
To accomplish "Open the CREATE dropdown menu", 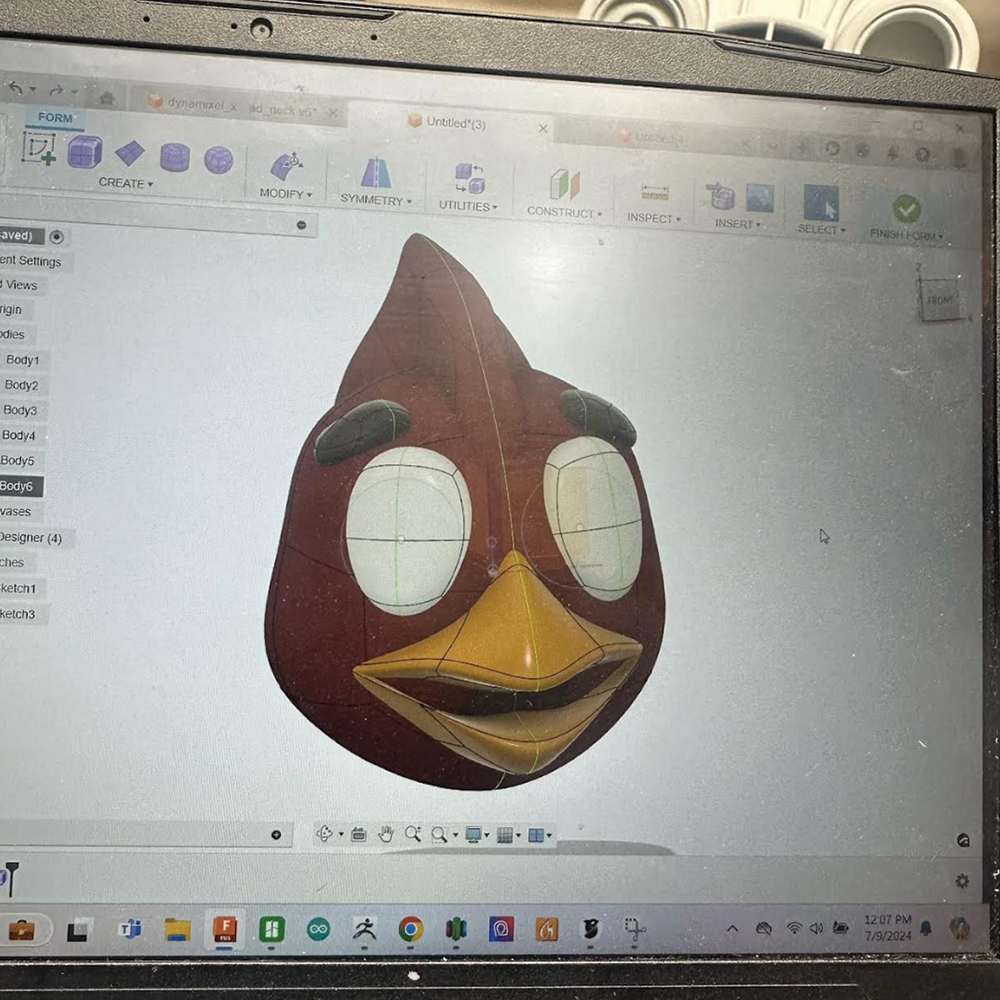I will click(125, 184).
